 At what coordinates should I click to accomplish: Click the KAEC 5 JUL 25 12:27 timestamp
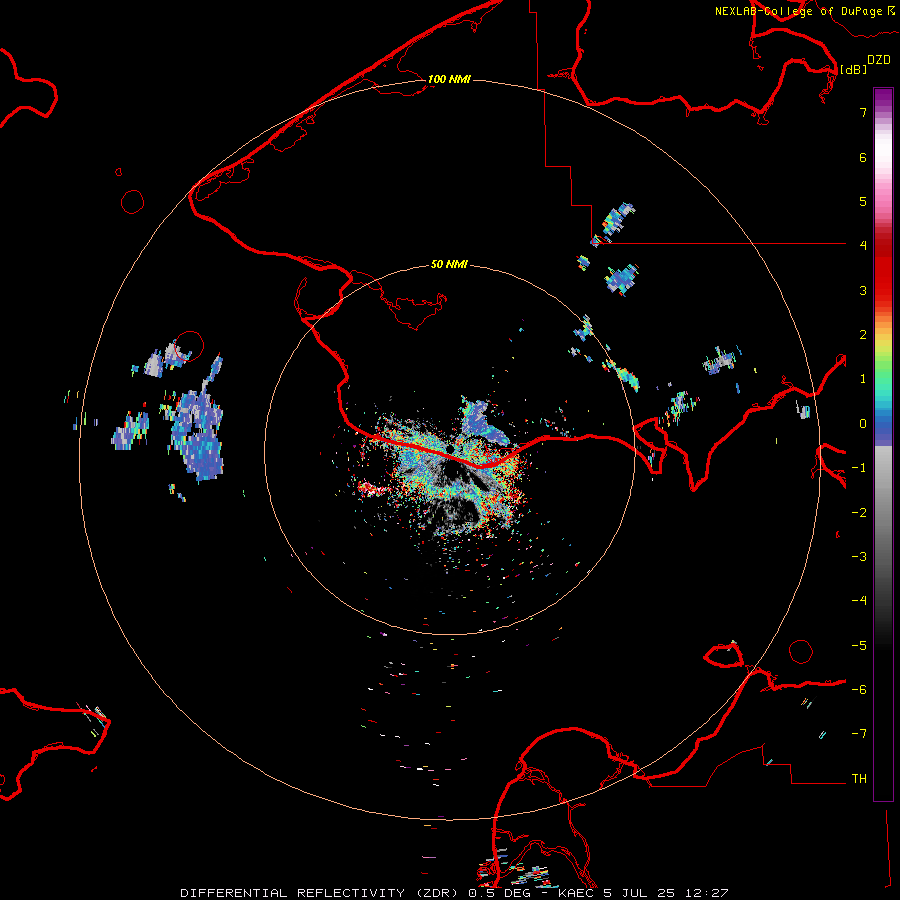pos(643,893)
